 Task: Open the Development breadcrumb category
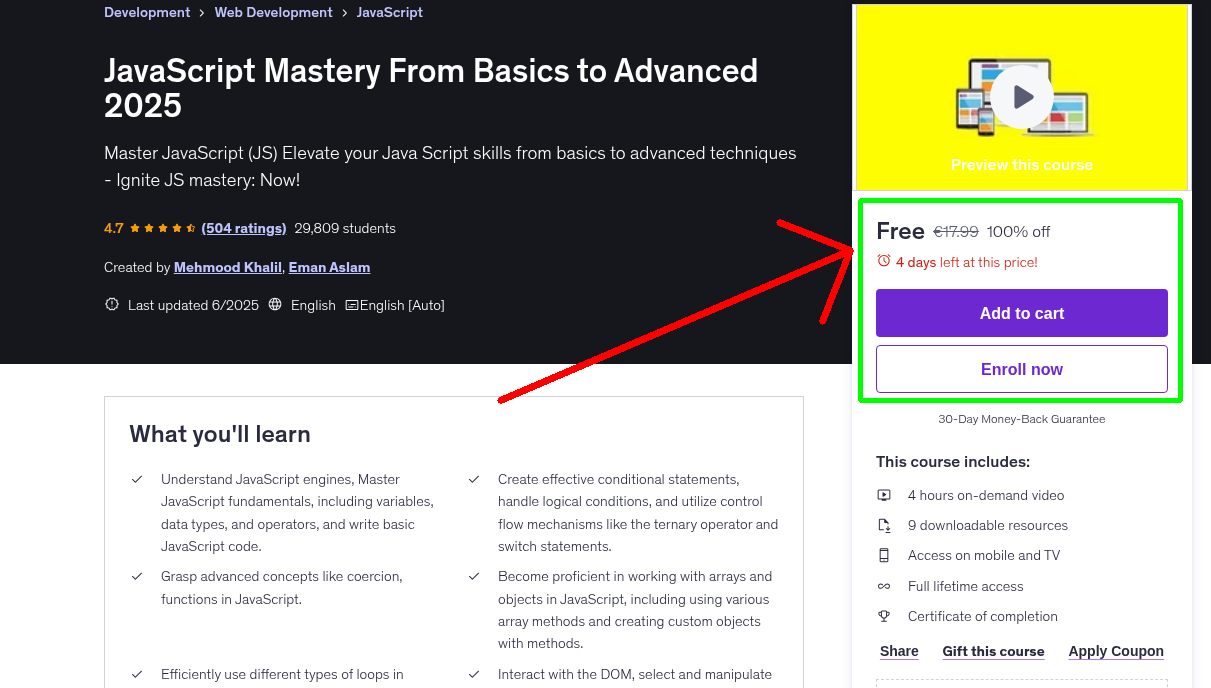coord(147,12)
